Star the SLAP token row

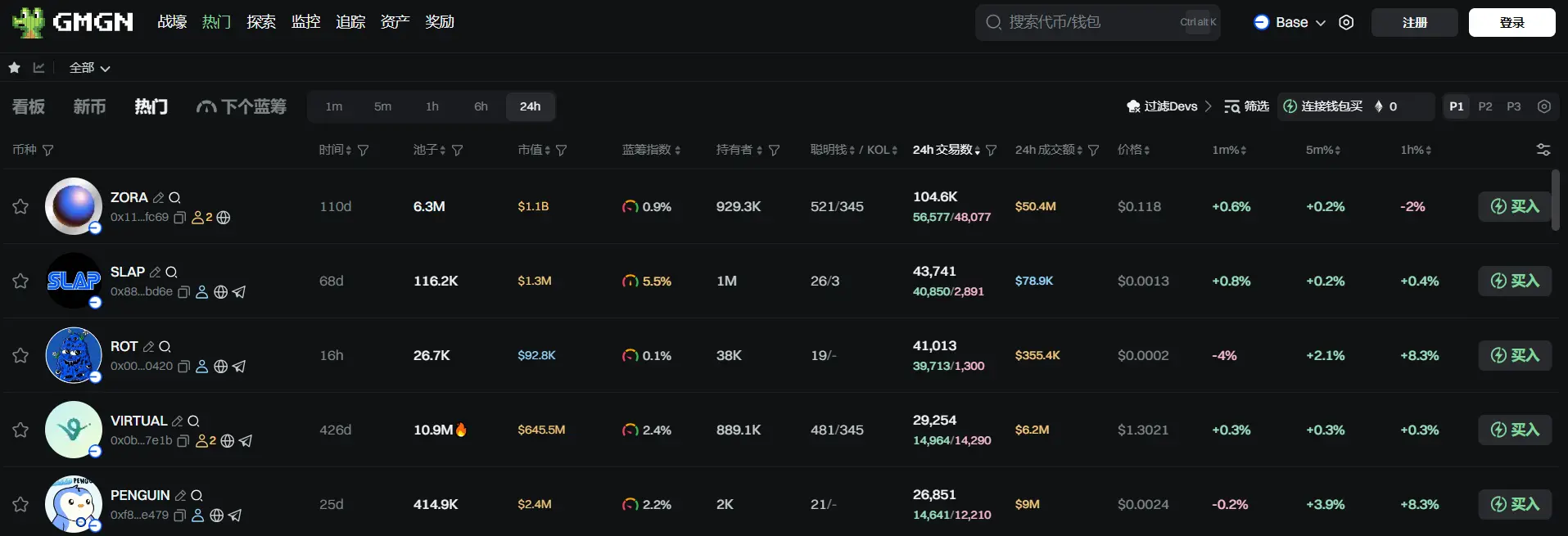coord(20,281)
